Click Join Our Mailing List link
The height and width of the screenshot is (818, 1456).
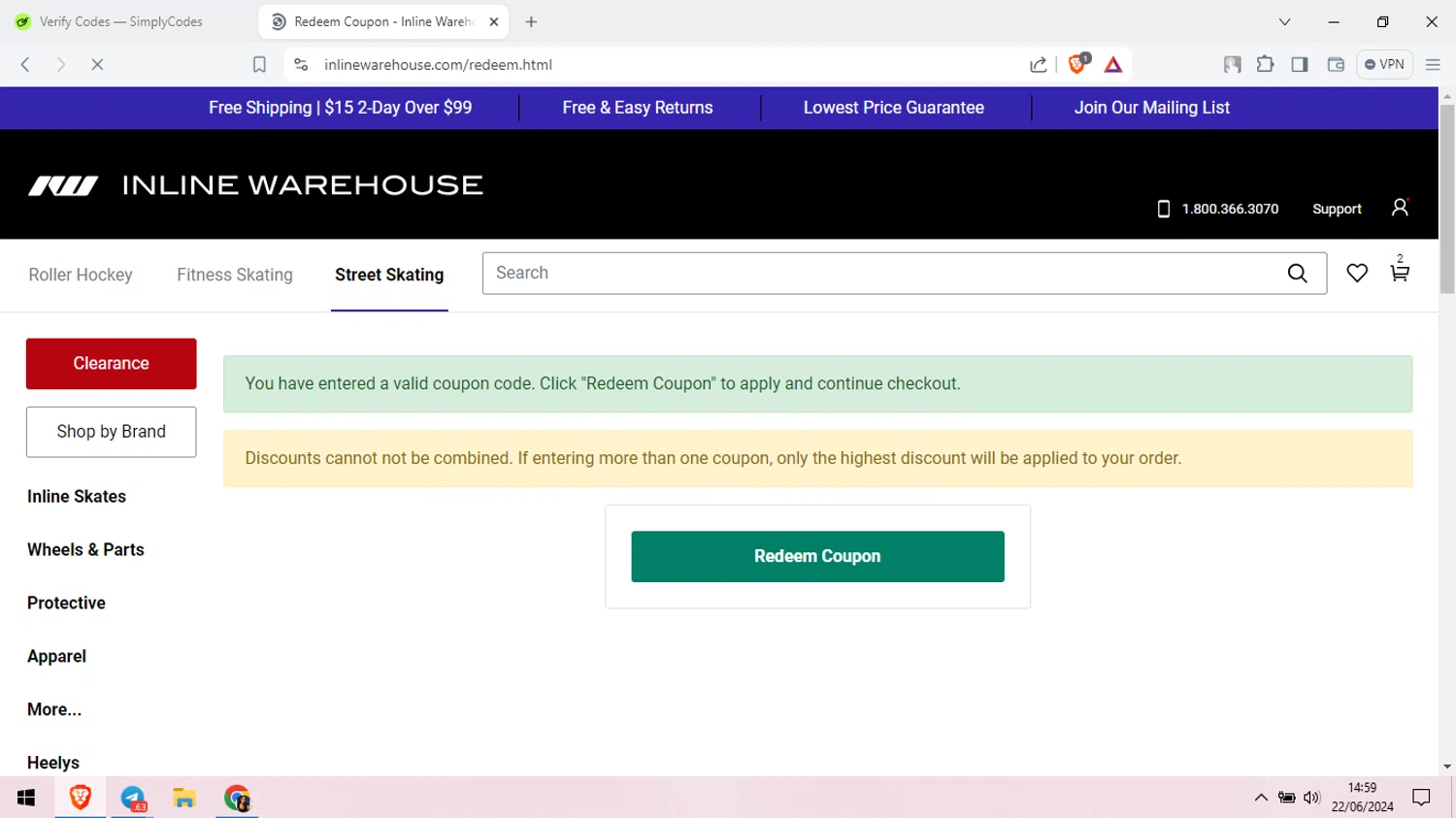click(x=1152, y=108)
